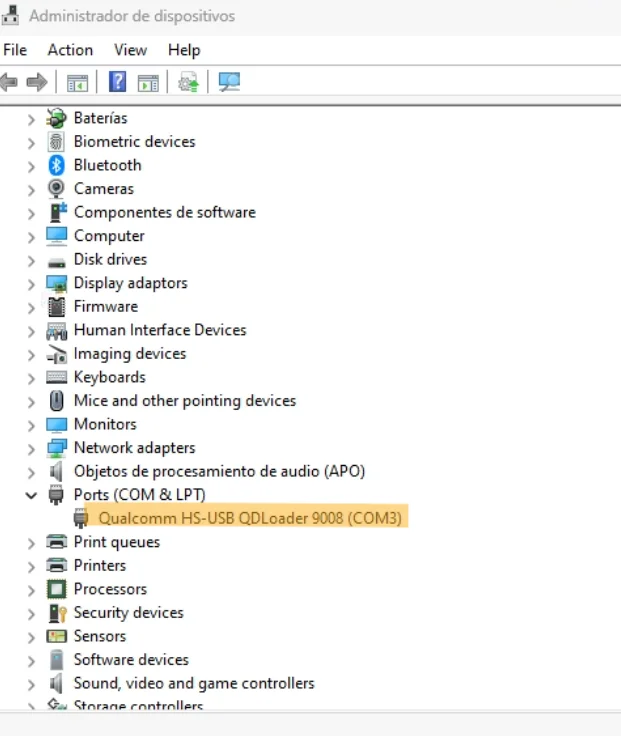
Task: Expand Sound, video and game controllers arrow
Action: (x=31, y=684)
